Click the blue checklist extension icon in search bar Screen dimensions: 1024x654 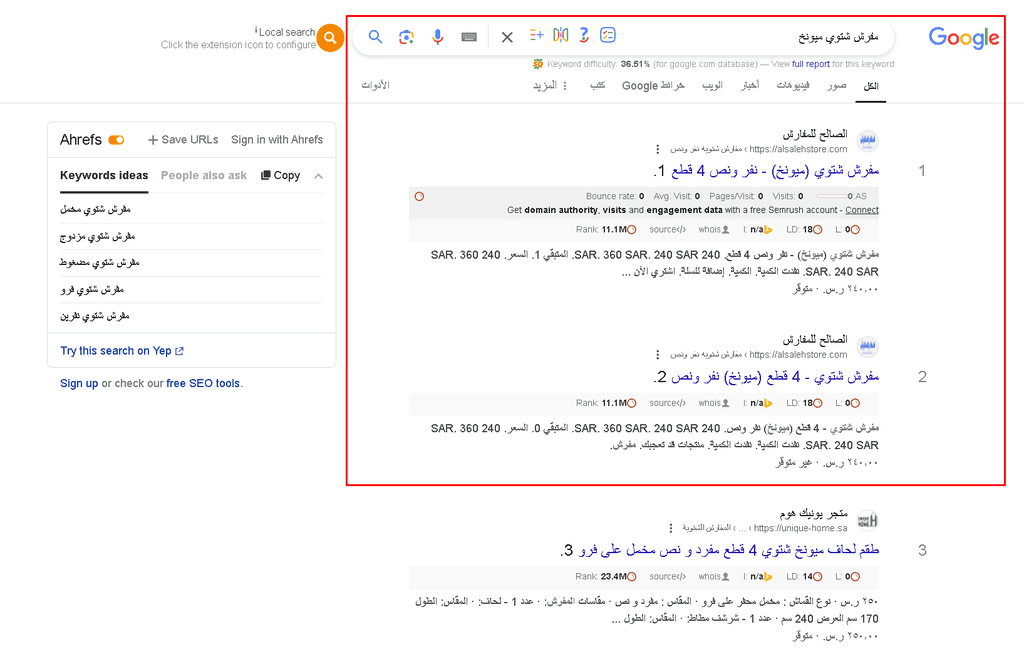(x=607, y=35)
